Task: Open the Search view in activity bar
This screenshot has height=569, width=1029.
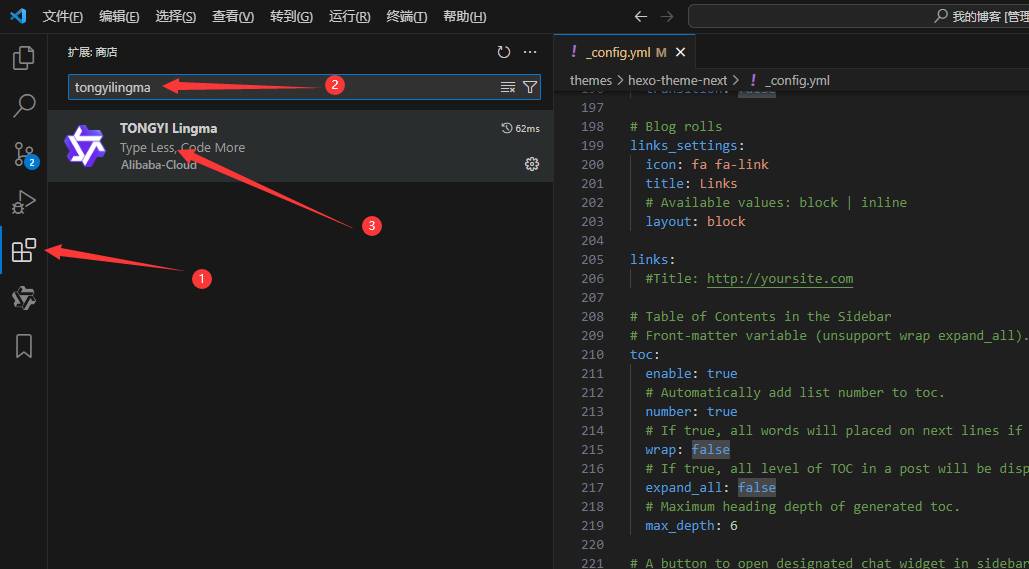Action: click(24, 105)
